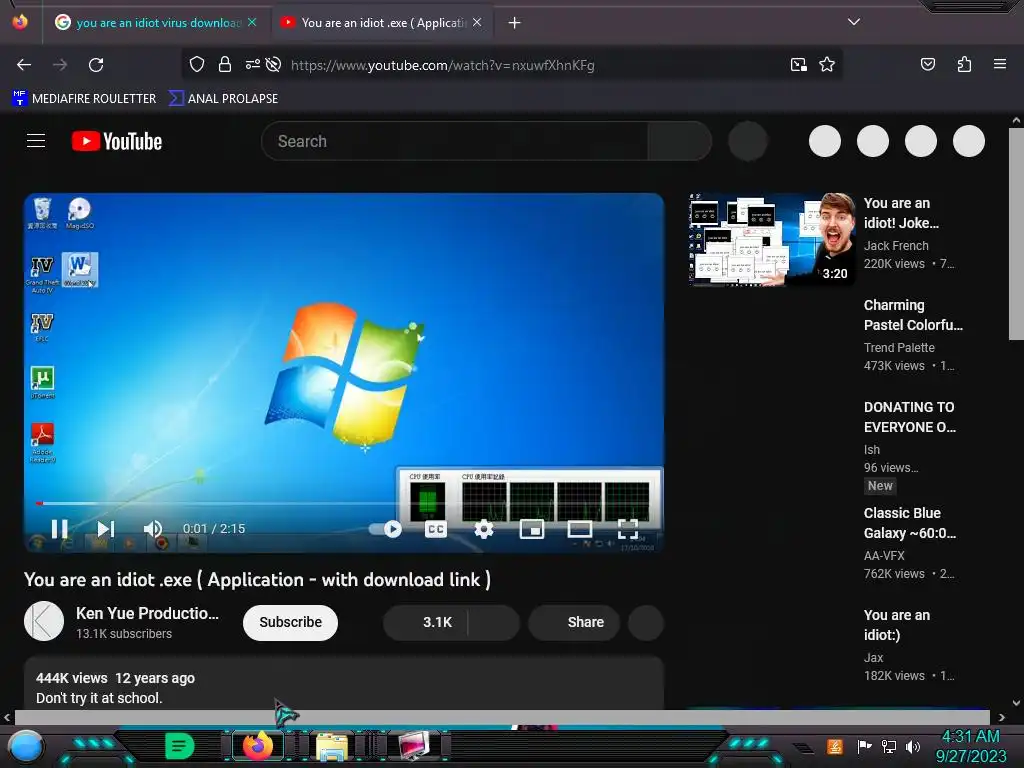
Task: Open system tray volume icon
Action: [x=912, y=746]
